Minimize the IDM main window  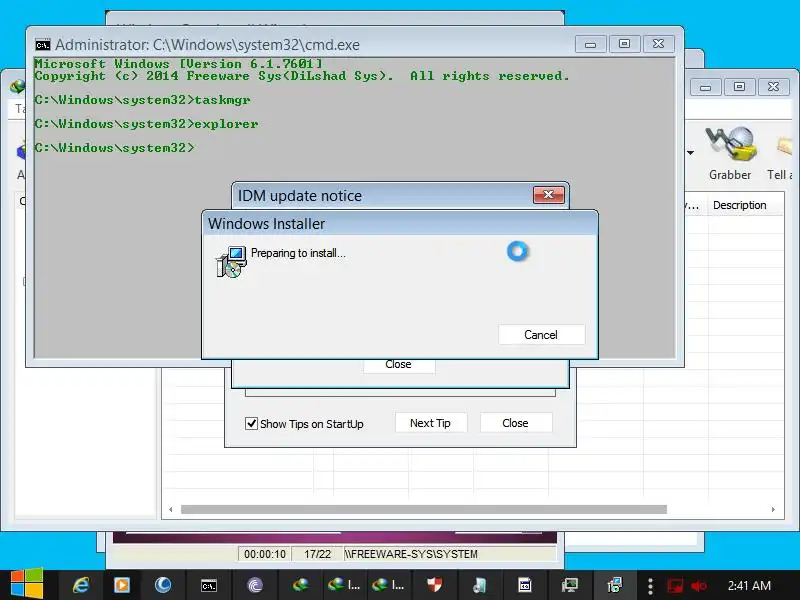[706, 87]
